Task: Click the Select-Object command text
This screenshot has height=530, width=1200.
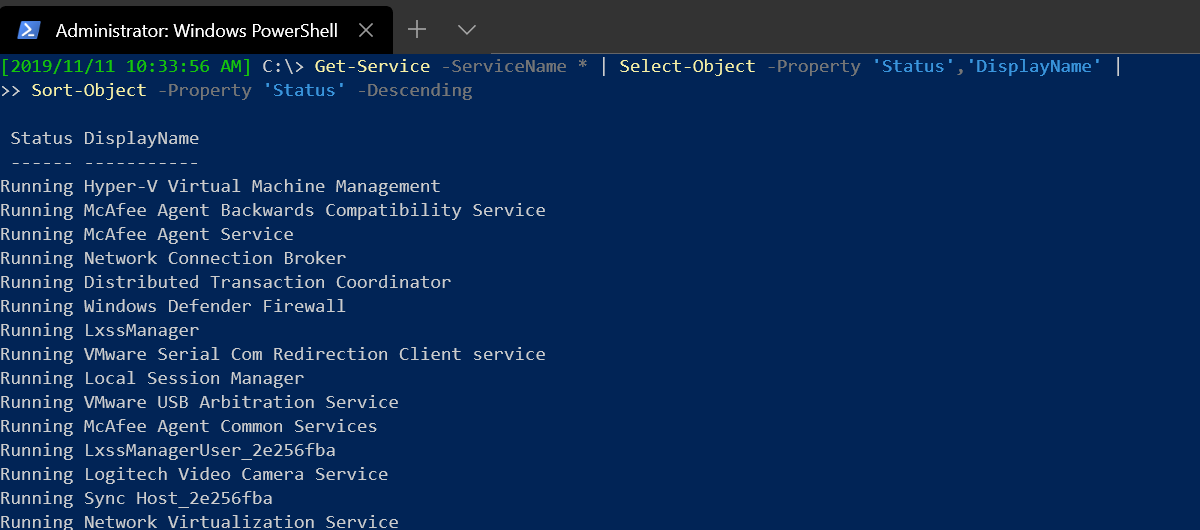Action: (x=687, y=66)
